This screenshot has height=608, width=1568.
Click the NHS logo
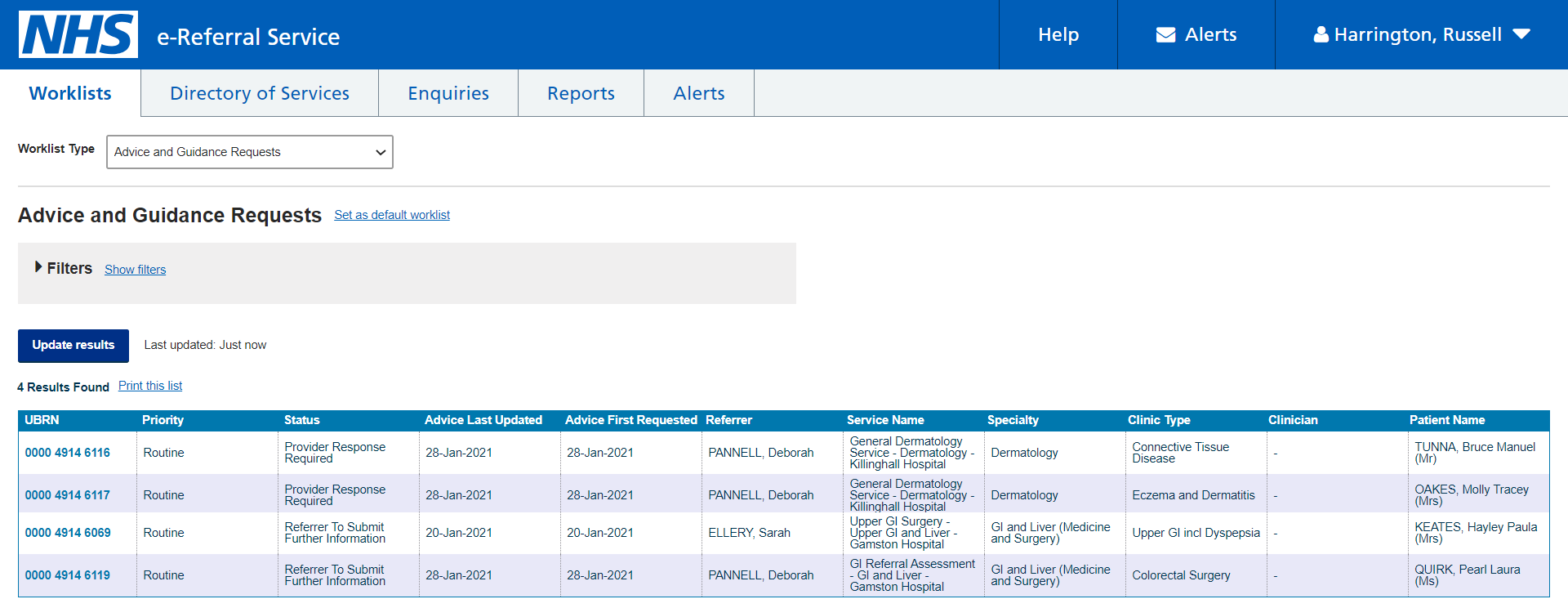tap(78, 34)
